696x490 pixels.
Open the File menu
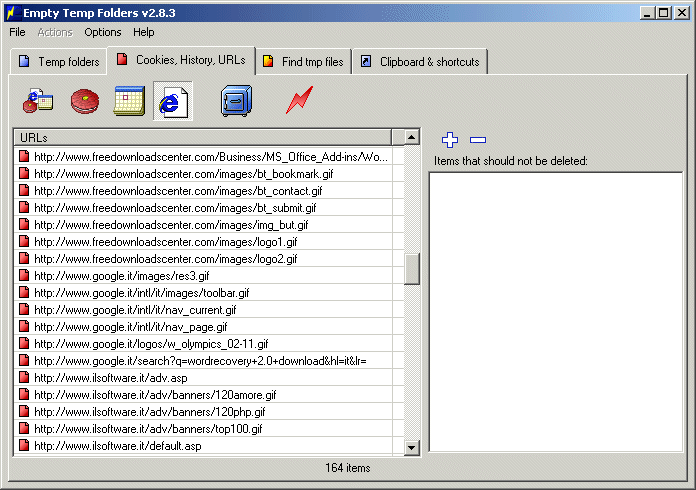(x=17, y=32)
